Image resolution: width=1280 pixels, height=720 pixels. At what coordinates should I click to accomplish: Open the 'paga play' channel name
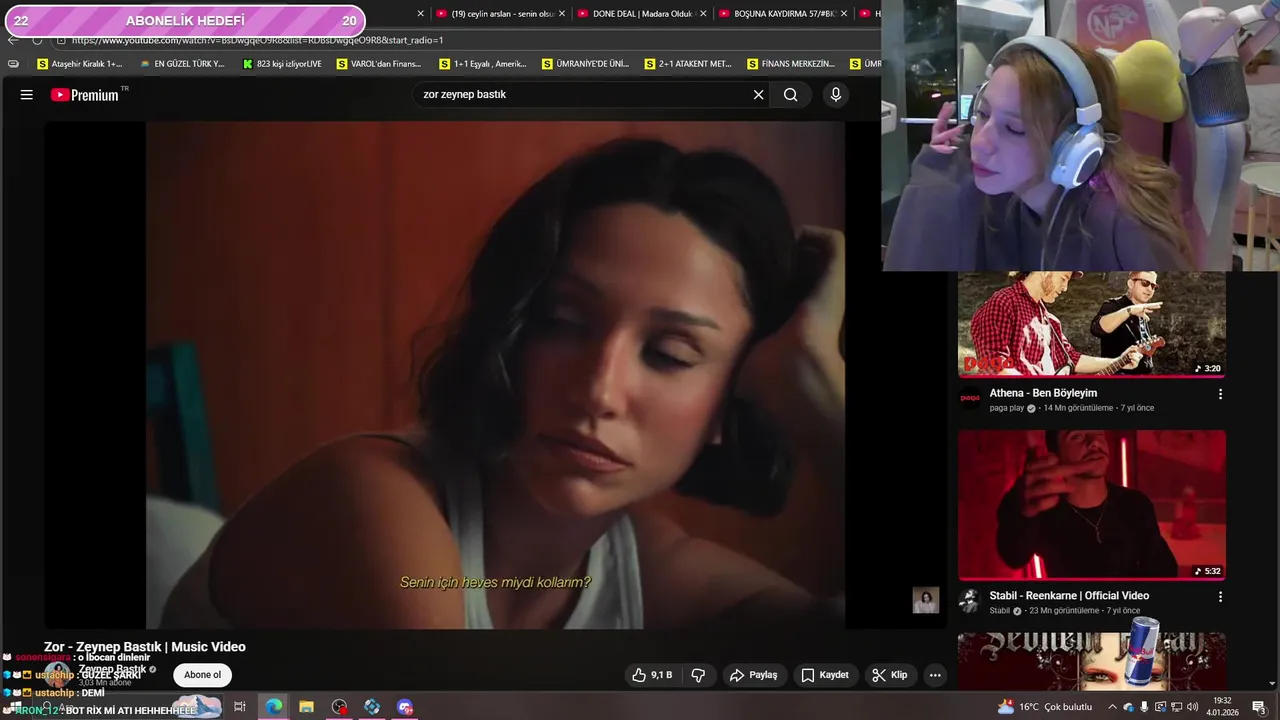pyautogui.click(x=1008, y=408)
